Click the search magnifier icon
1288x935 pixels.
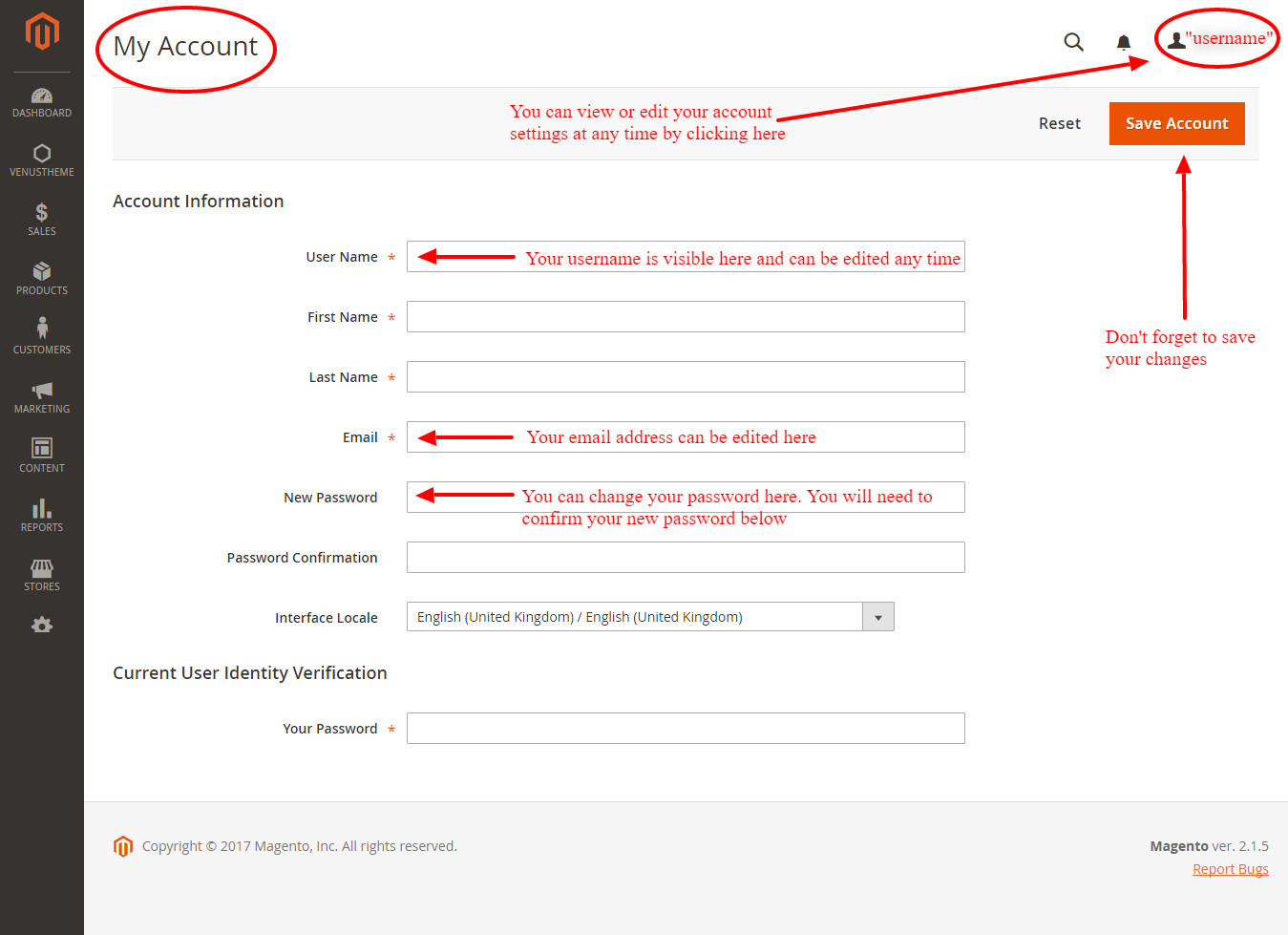1073,42
